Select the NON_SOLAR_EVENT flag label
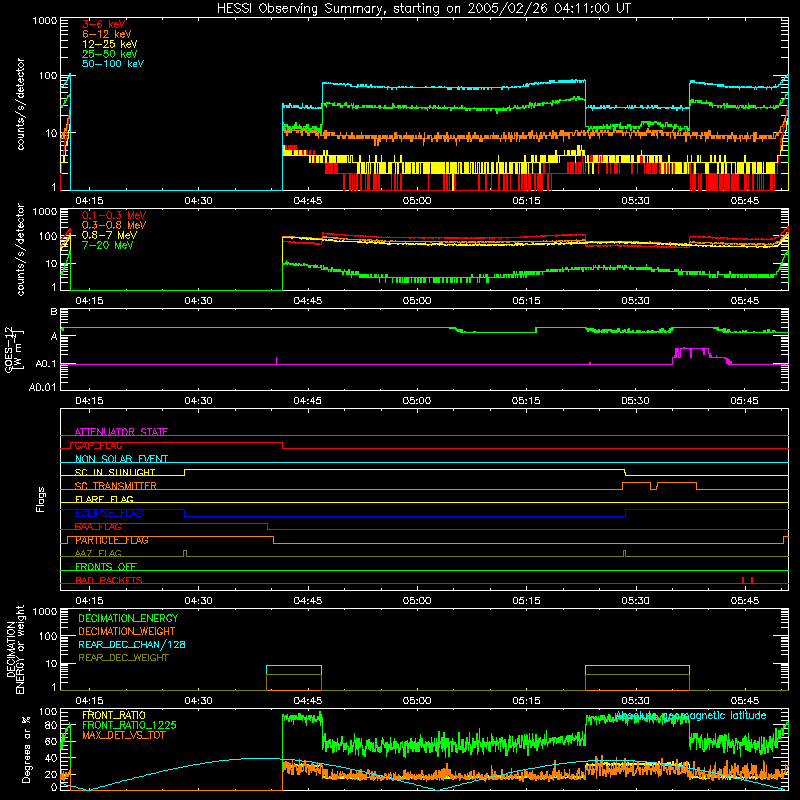This screenshot has width=800, height=800. [x=121, y=459]
